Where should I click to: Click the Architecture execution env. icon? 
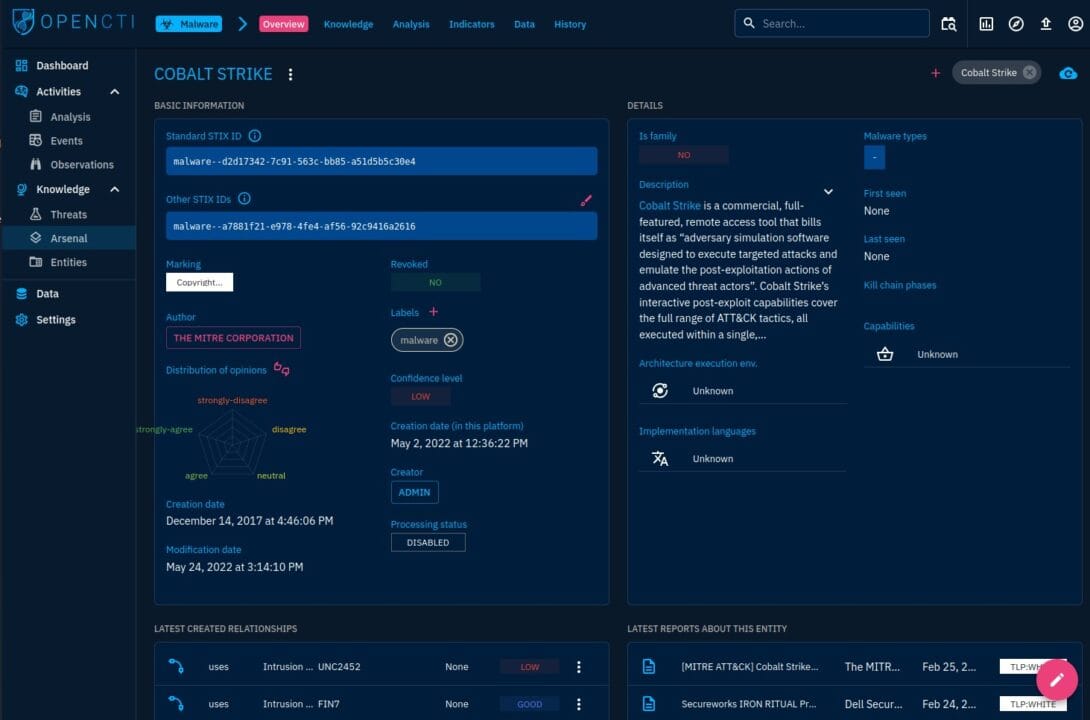pos(660,391)
